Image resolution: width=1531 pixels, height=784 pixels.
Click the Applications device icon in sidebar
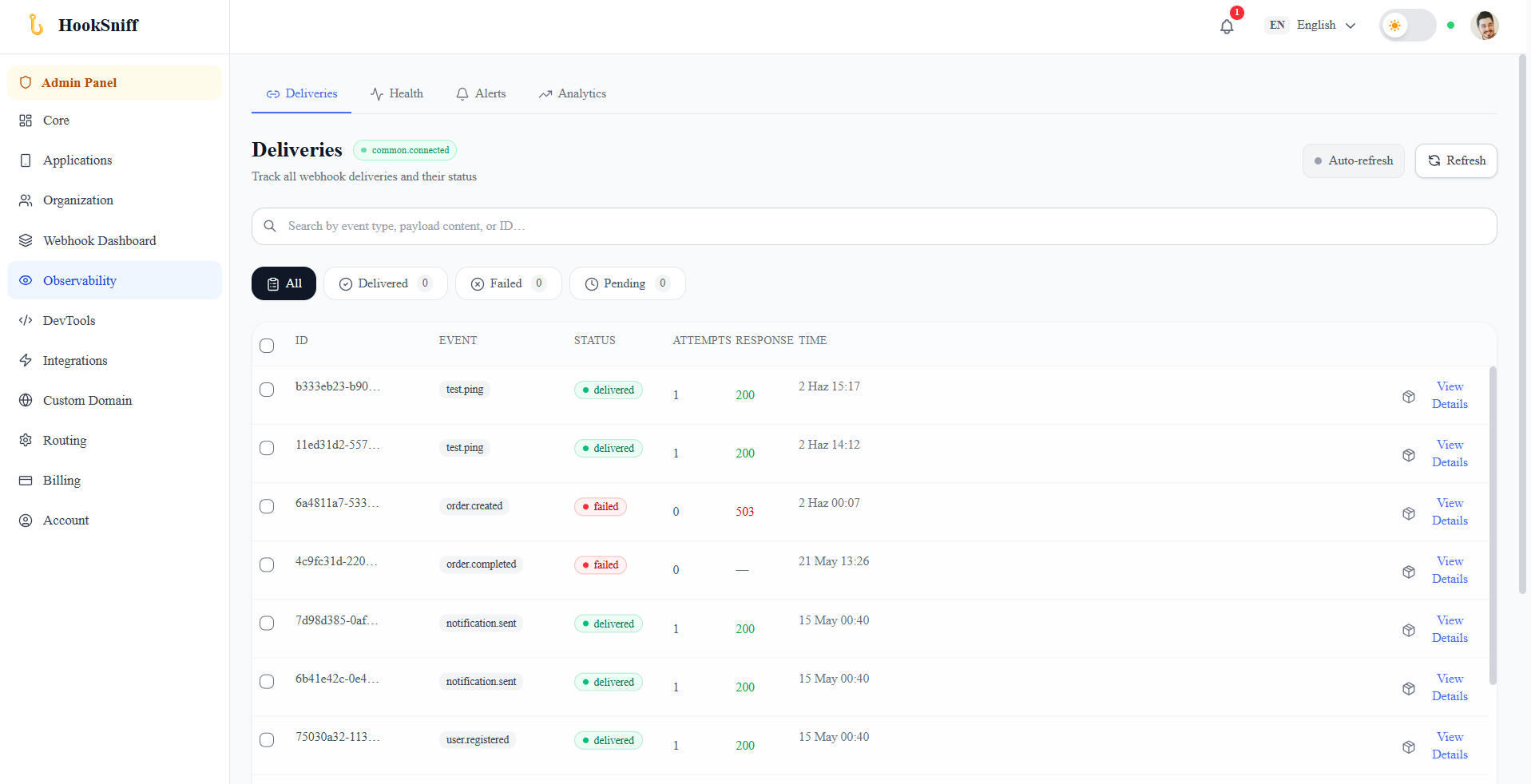click(26, 160)
